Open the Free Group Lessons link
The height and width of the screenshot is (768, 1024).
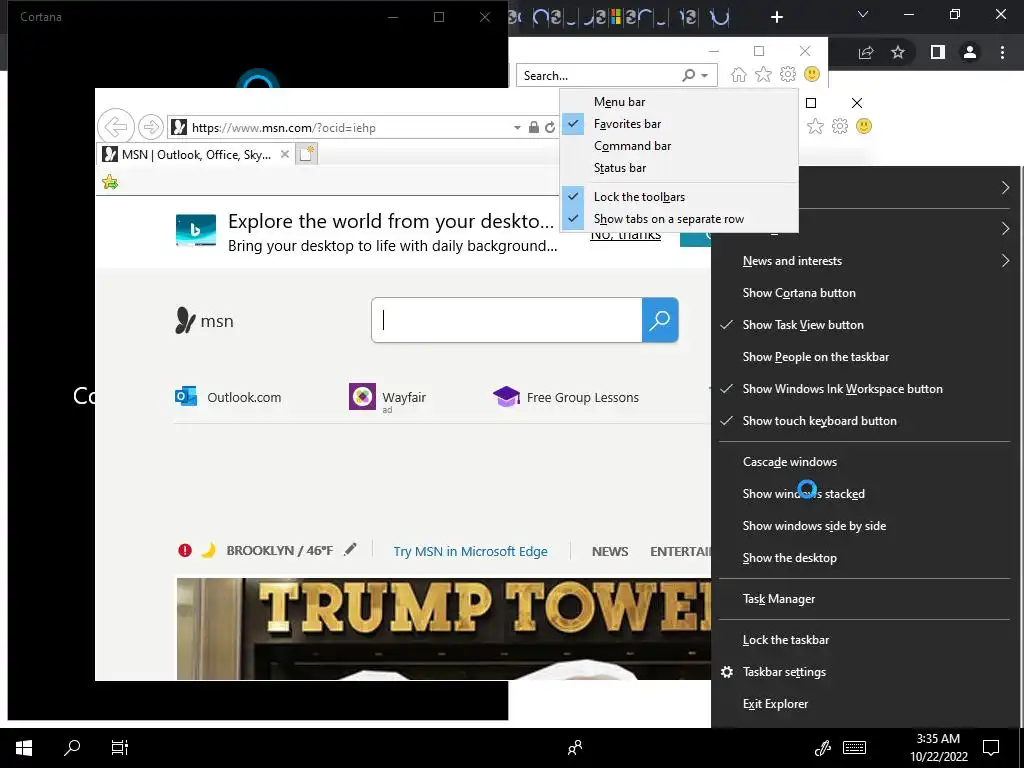566,397
